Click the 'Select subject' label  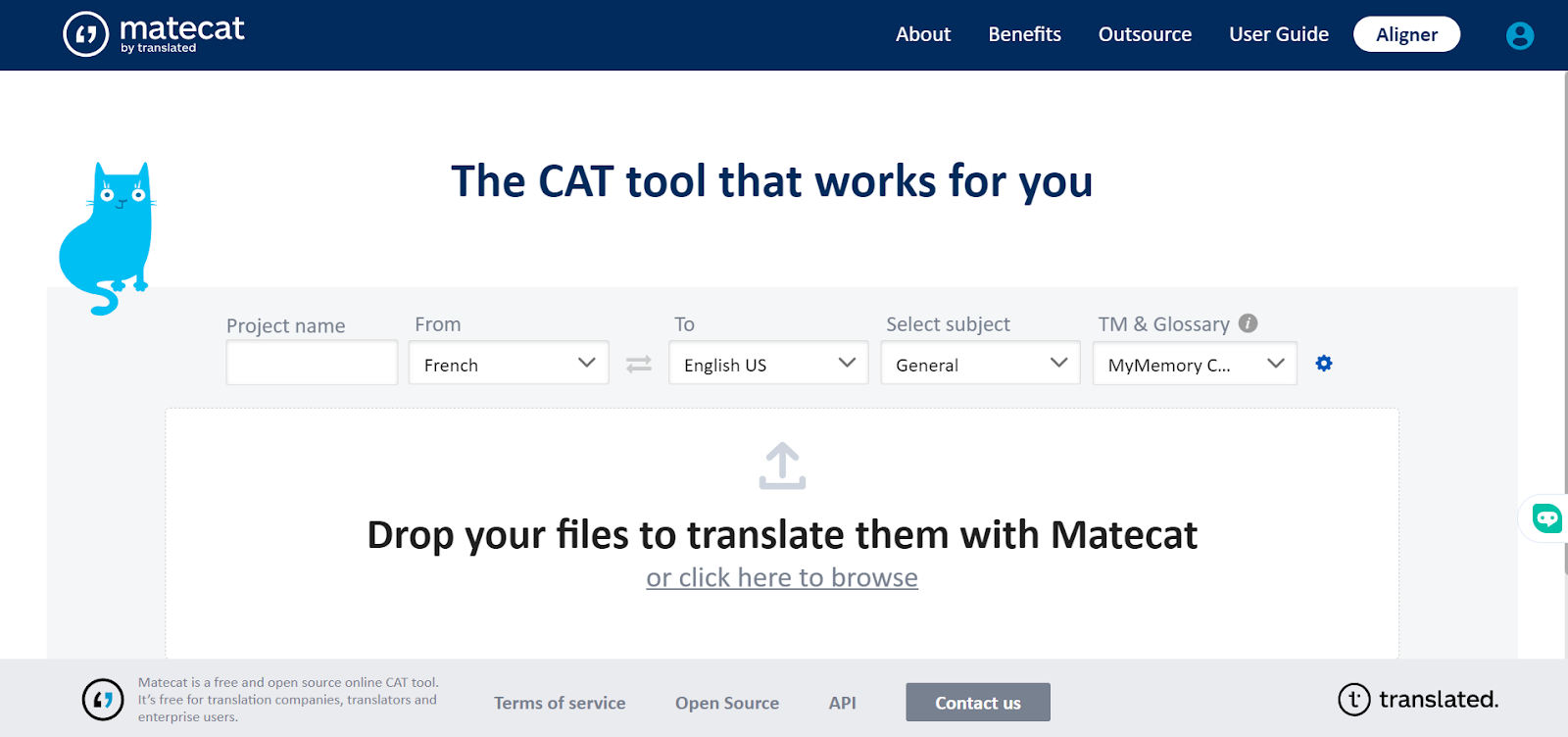pos(948,324)
